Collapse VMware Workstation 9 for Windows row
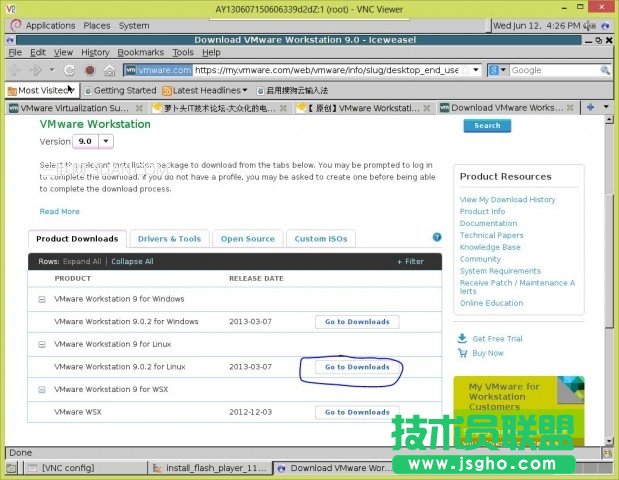 coord(42,299)
